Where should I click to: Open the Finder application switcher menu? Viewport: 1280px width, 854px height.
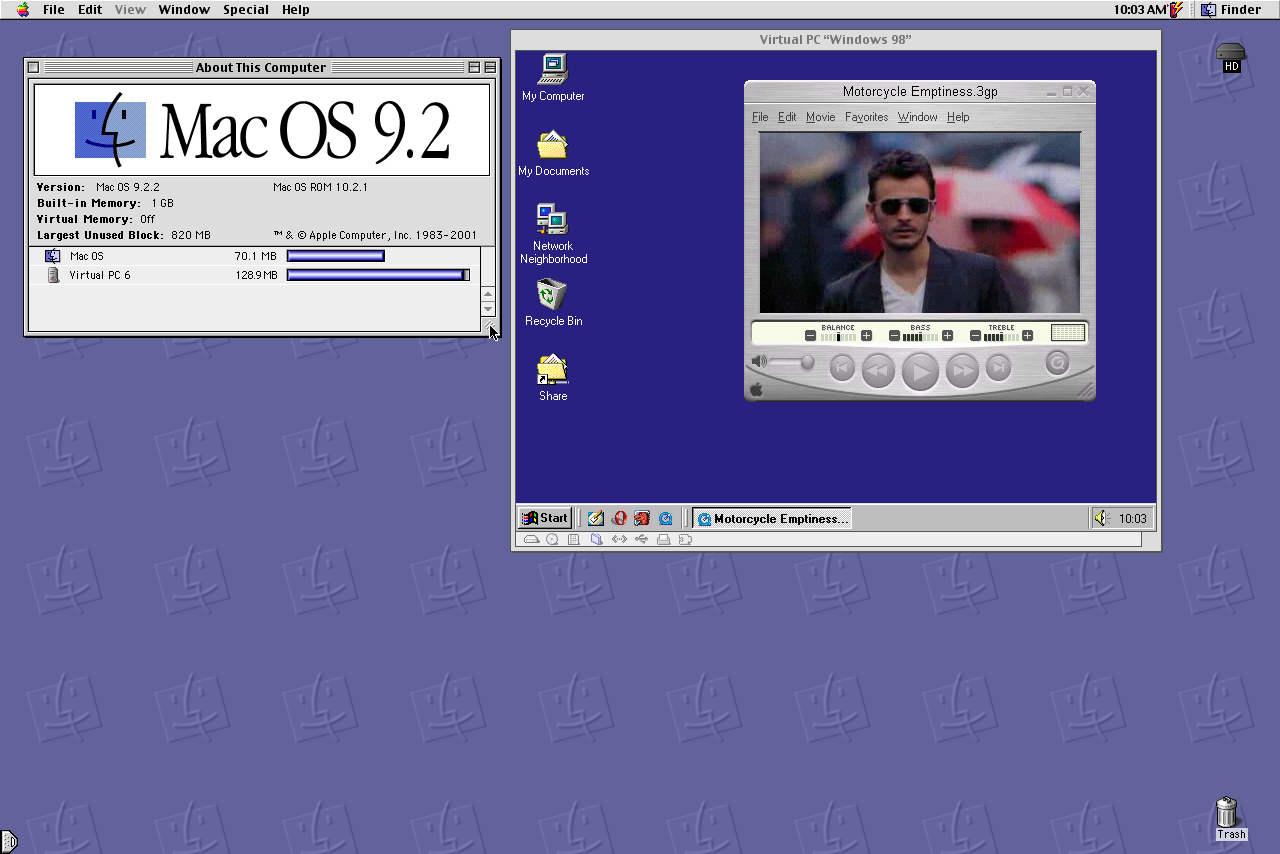tap(1231, 10)
